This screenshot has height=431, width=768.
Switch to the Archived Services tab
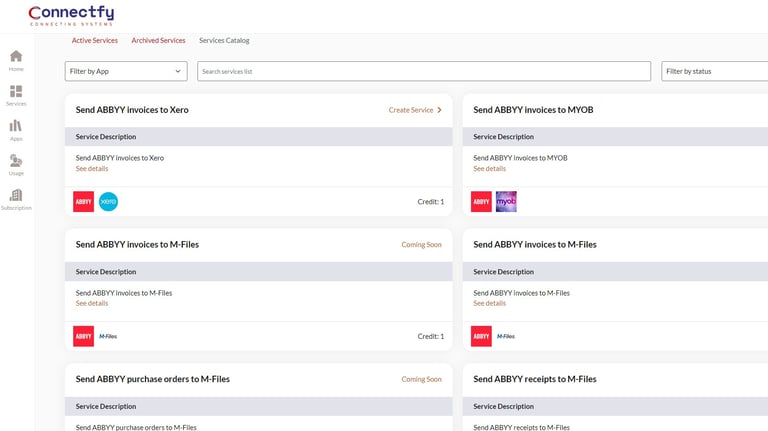pyautogui.click(x=158, y=41)
